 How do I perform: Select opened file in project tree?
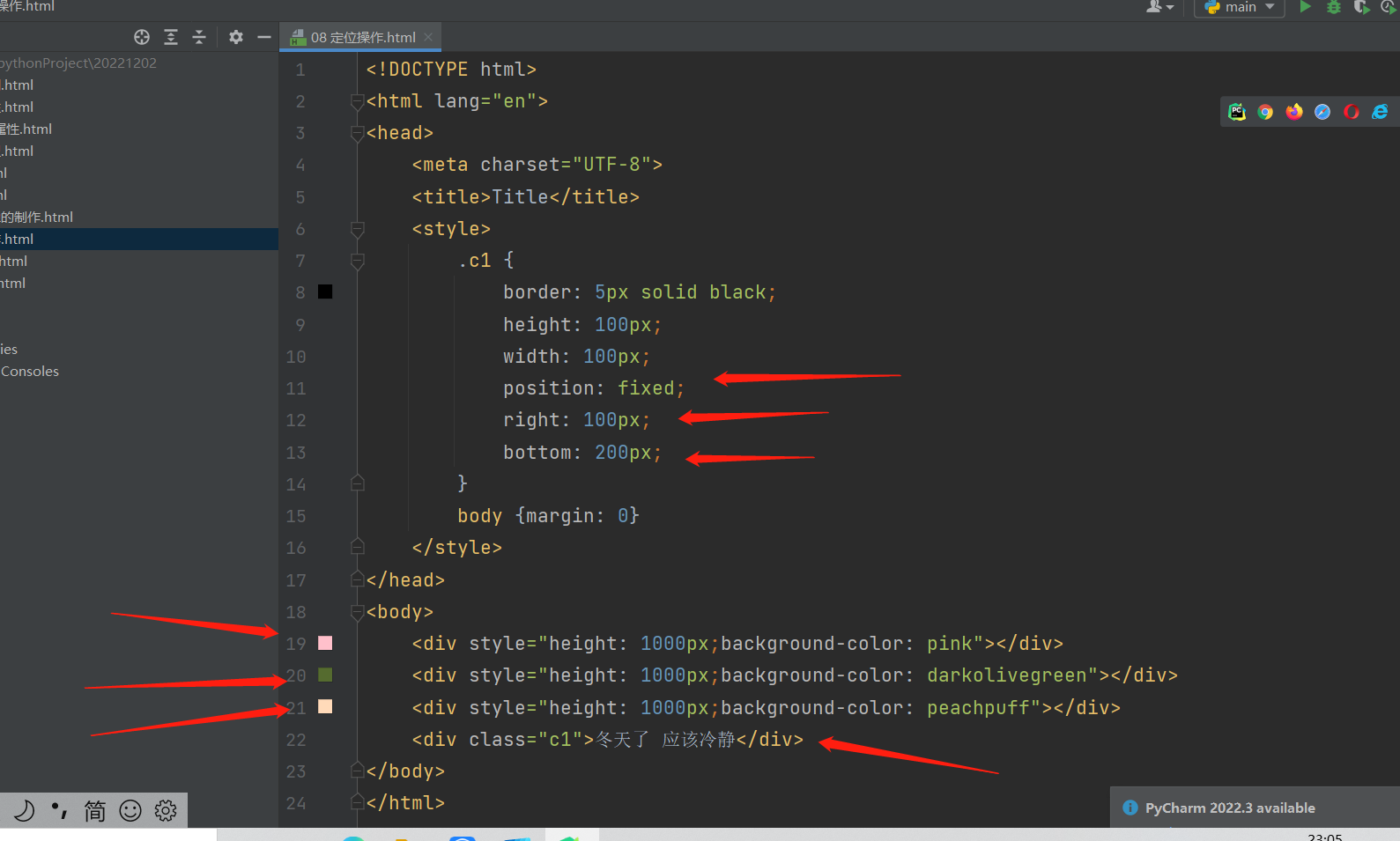[142, 37]
